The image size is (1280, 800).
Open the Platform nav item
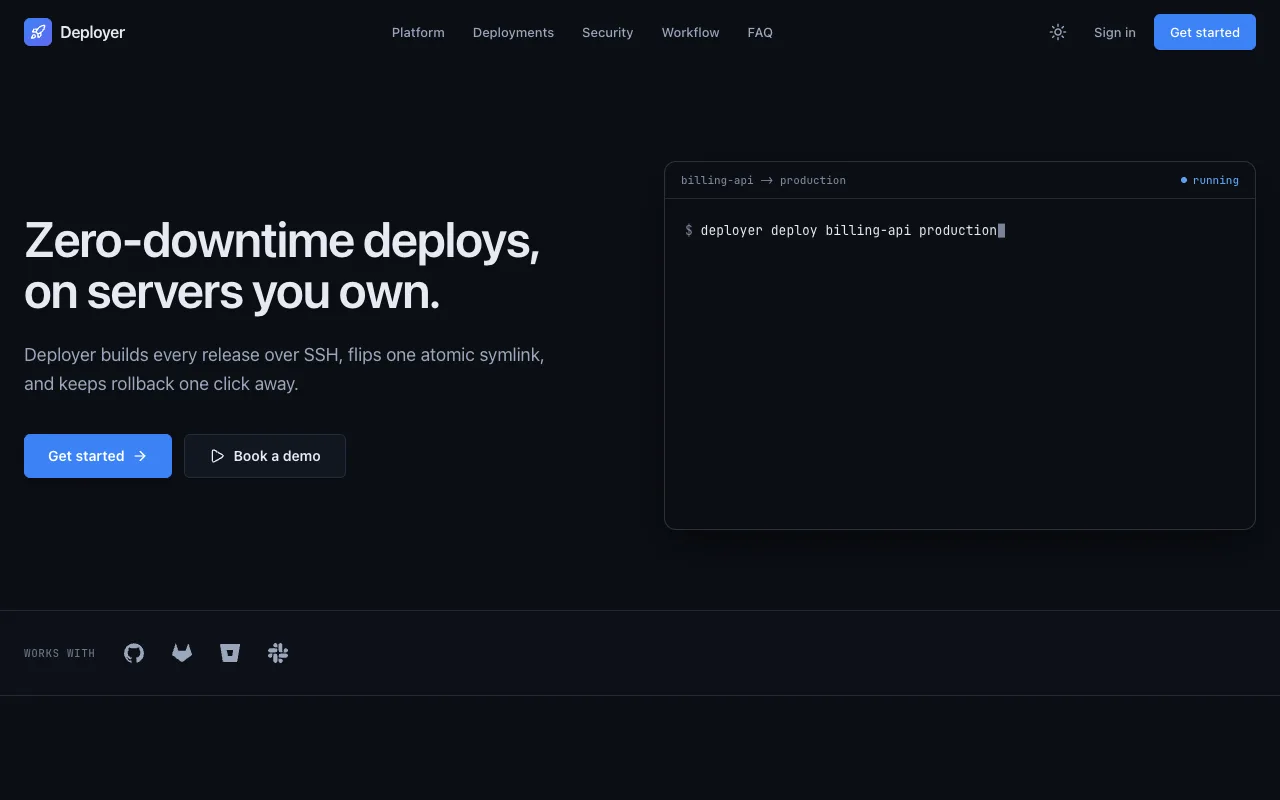[418, 32]
